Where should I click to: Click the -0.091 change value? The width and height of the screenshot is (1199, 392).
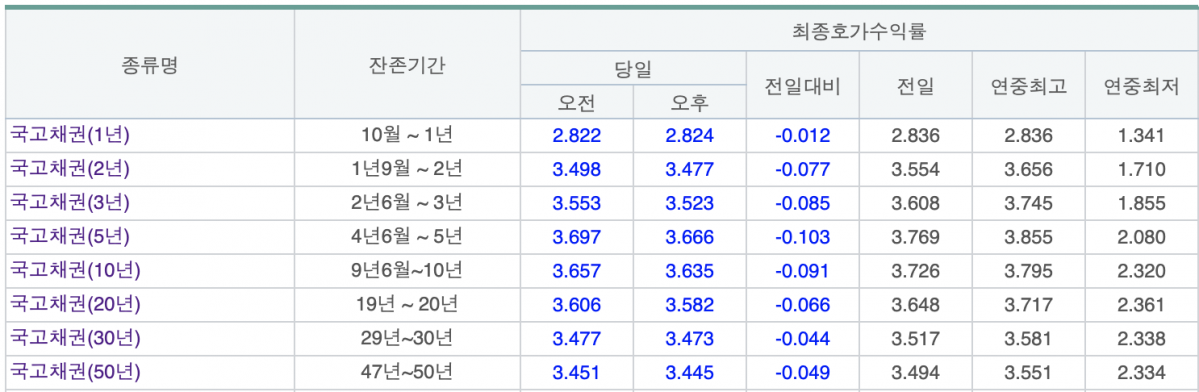tap(802, 271)
